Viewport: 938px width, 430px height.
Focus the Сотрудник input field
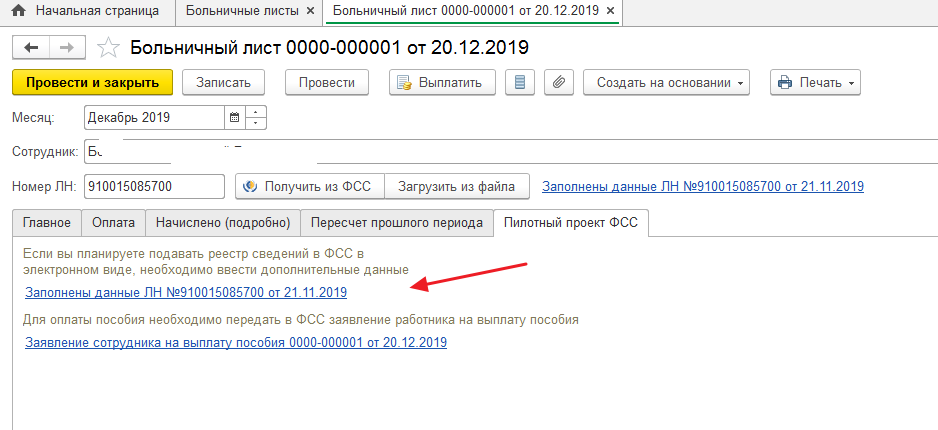click(x=511, y=152)
